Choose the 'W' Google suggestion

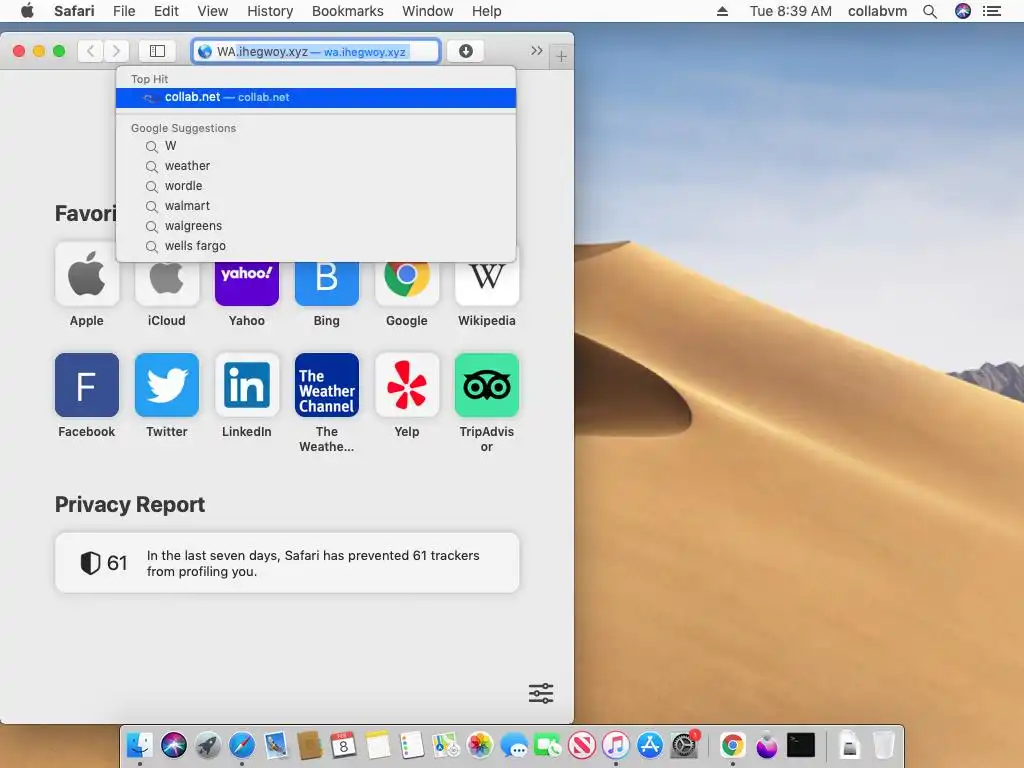316,146
